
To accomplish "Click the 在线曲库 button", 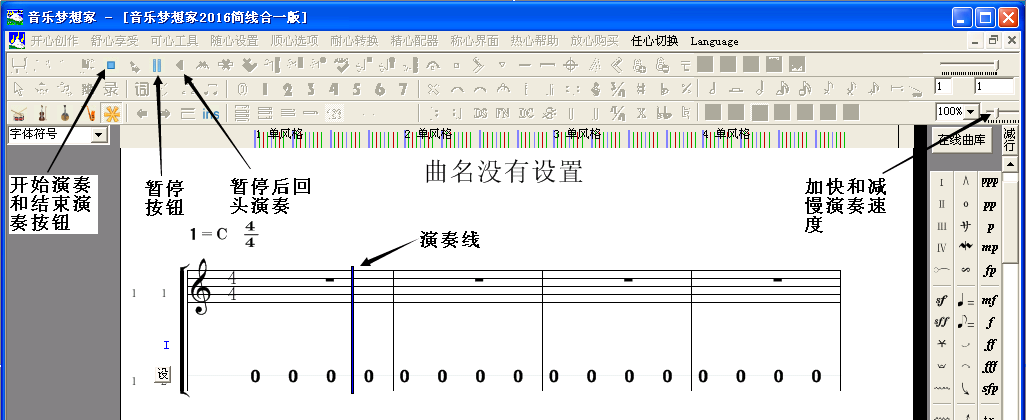I will tap(961, 139).
